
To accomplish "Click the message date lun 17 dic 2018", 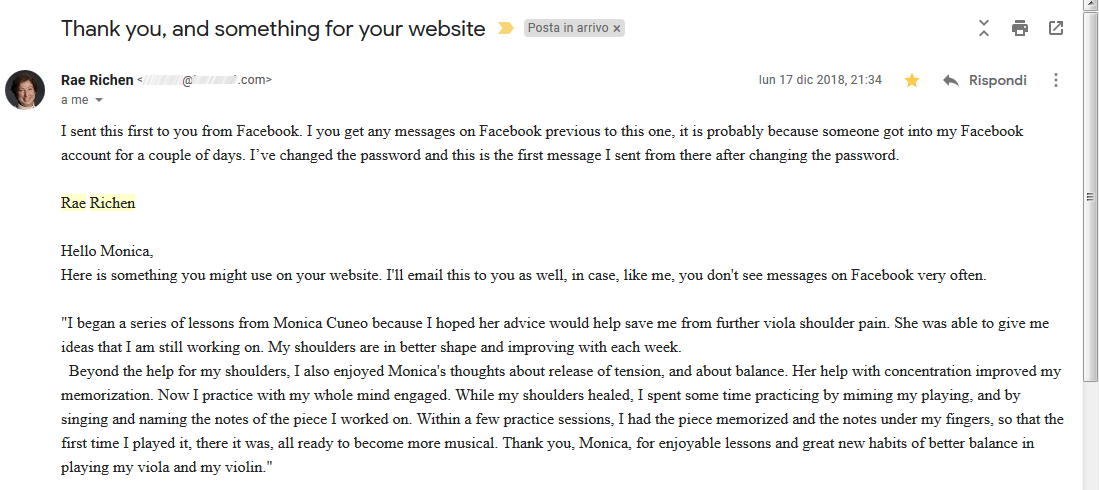I will pos(820,80).
